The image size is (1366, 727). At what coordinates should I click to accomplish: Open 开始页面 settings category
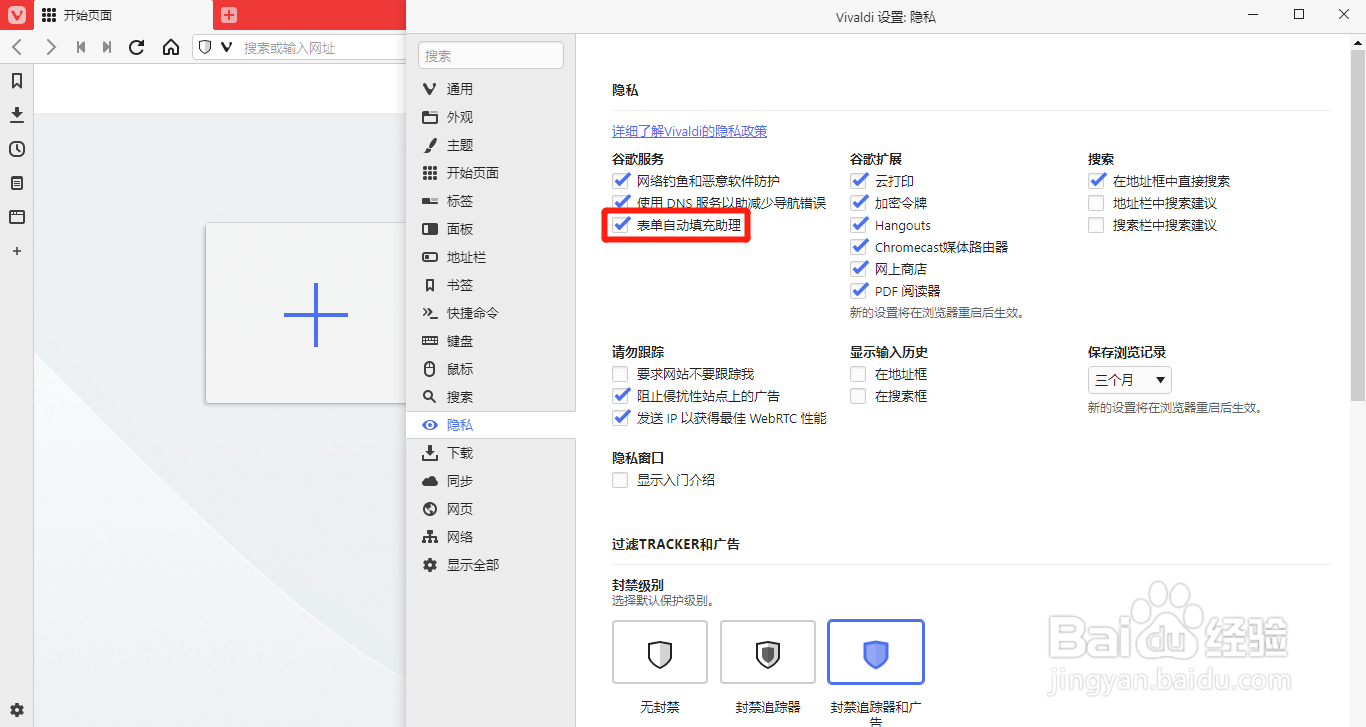click(x=490, y=173)
